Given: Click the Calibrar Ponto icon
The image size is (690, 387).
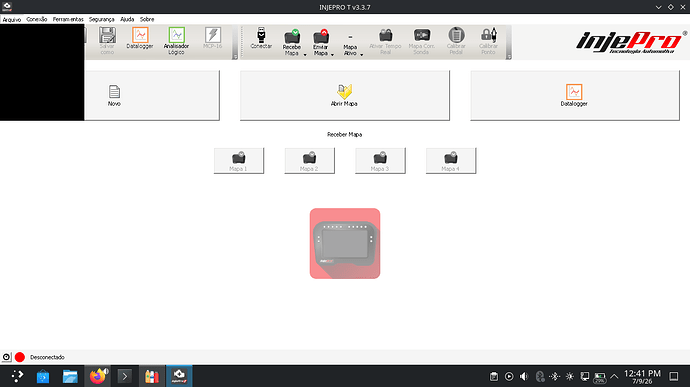Looking at the screenshot, I should click(489, 35).
